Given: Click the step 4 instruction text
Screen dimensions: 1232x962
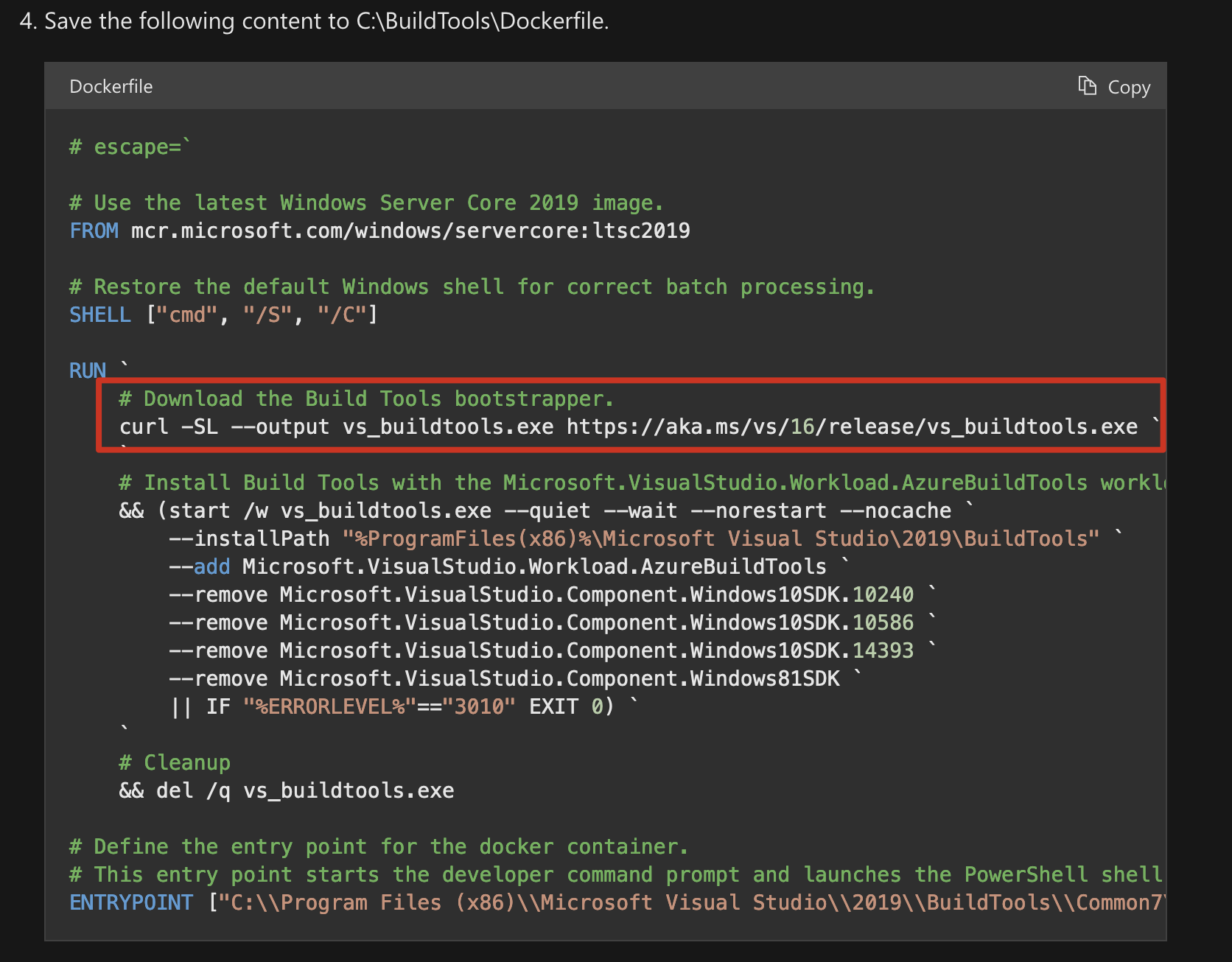Looking at the screenshot, I should (314, 21).
